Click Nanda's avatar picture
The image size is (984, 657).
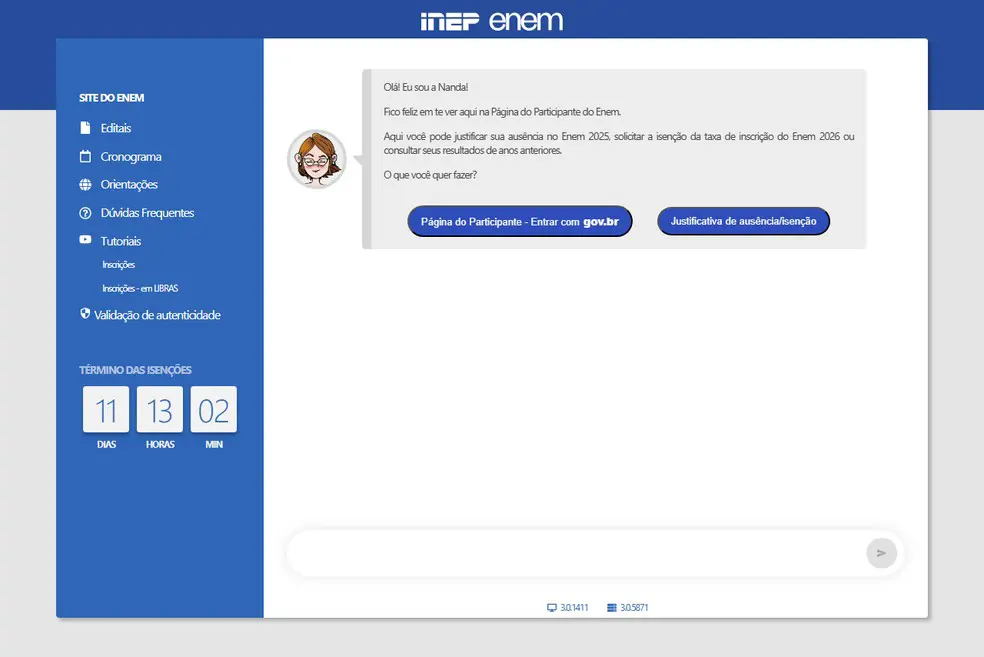[x=316, y=159]
